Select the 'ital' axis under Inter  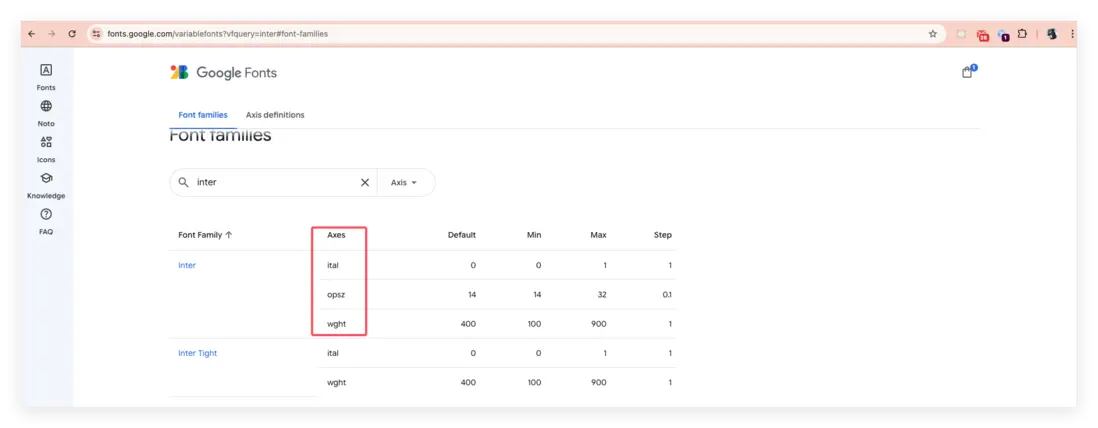click(x=333, y=265)
